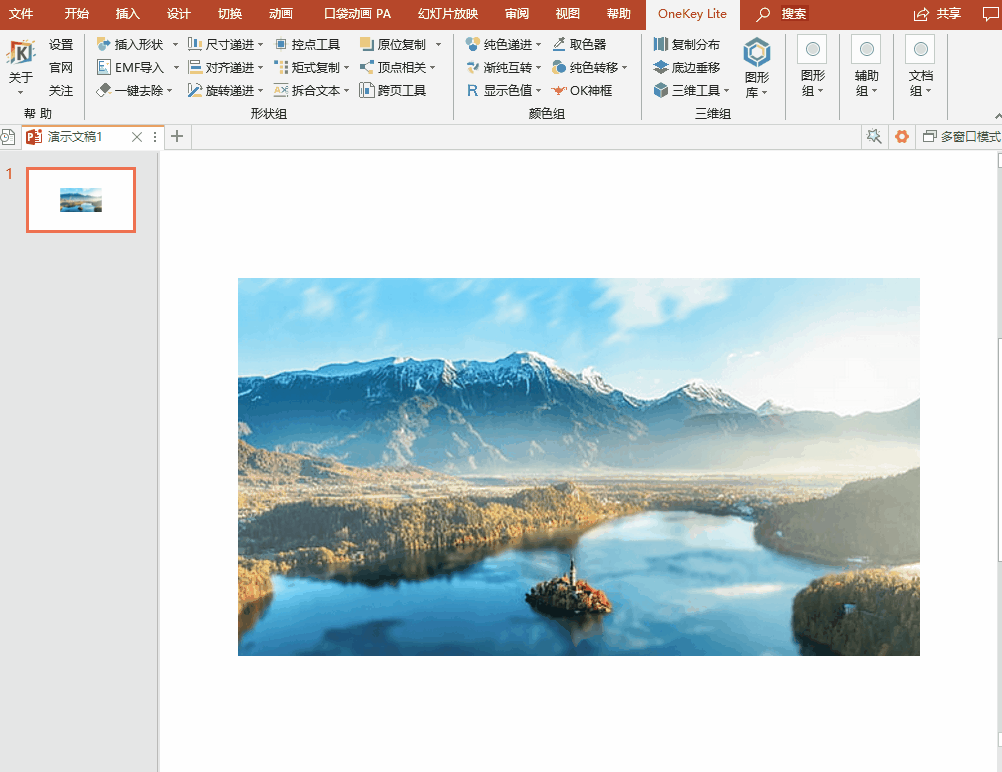Select the lake landscape picture on slide
Viewport: 1002px width, 772px height.
(579, 467)
